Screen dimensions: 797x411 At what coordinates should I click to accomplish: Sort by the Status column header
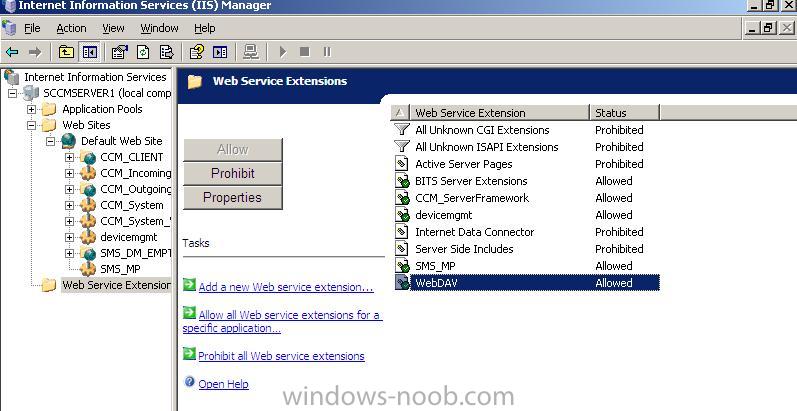(x=625, y=113)
